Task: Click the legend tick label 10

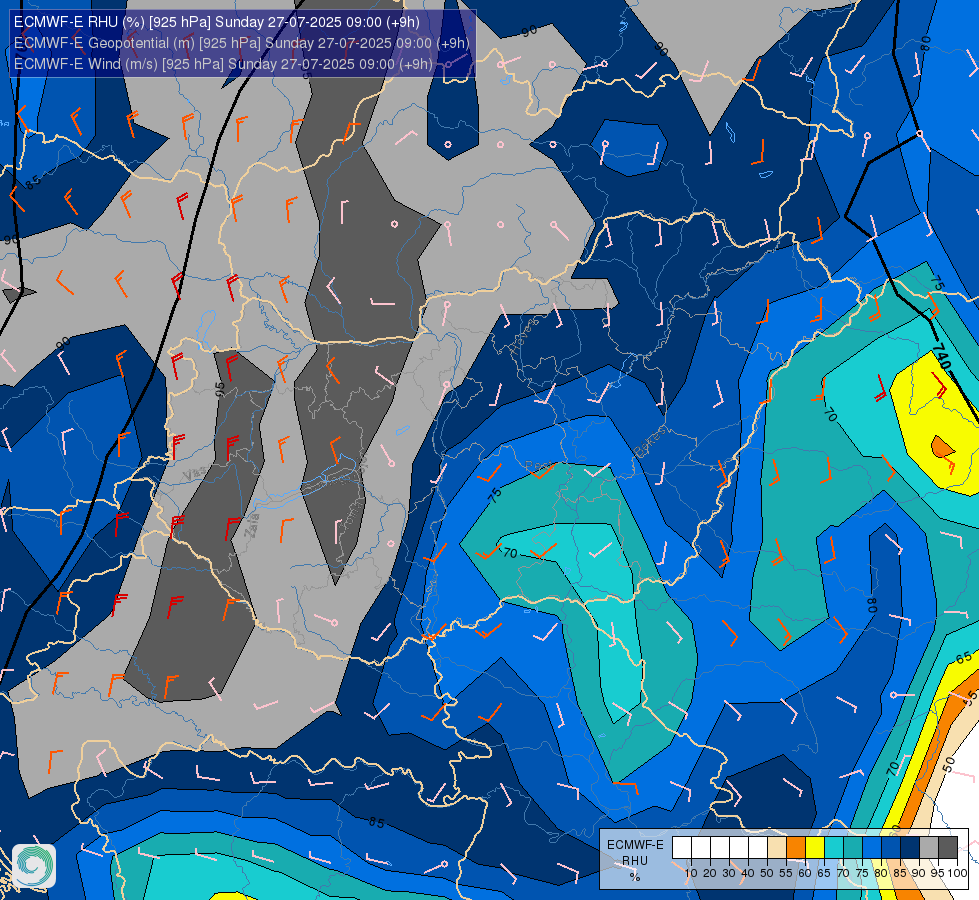Action: 691,873
